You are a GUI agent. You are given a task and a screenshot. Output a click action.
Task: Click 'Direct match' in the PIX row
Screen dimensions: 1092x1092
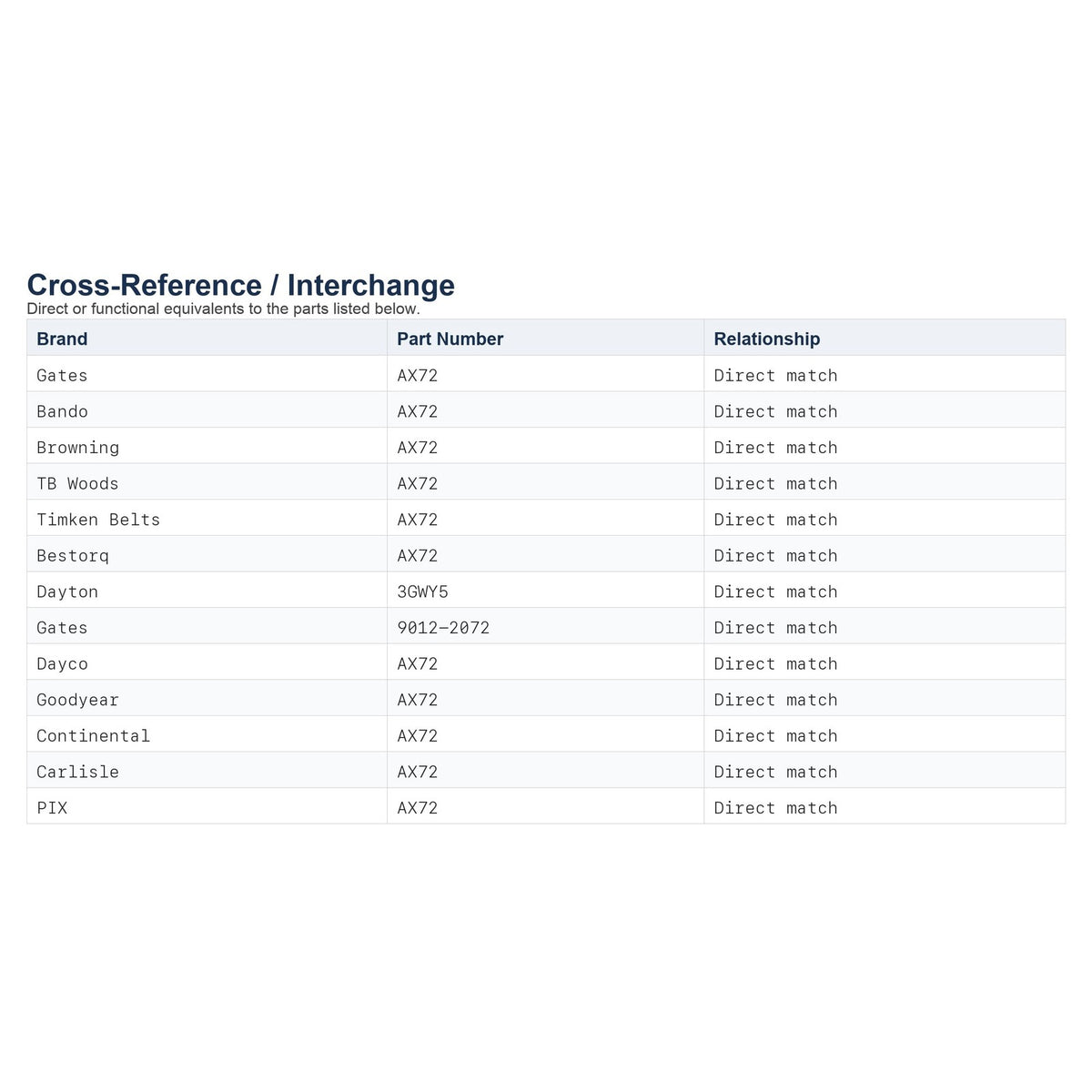pyautogui.click(x=775, y=808)
